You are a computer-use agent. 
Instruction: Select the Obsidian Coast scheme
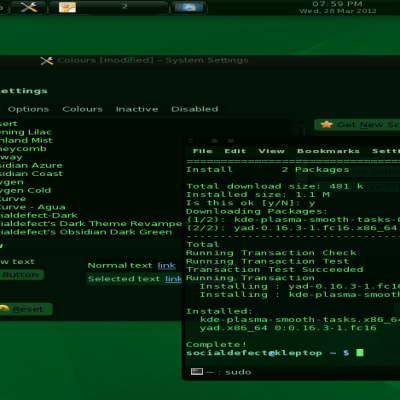(31, 174)
